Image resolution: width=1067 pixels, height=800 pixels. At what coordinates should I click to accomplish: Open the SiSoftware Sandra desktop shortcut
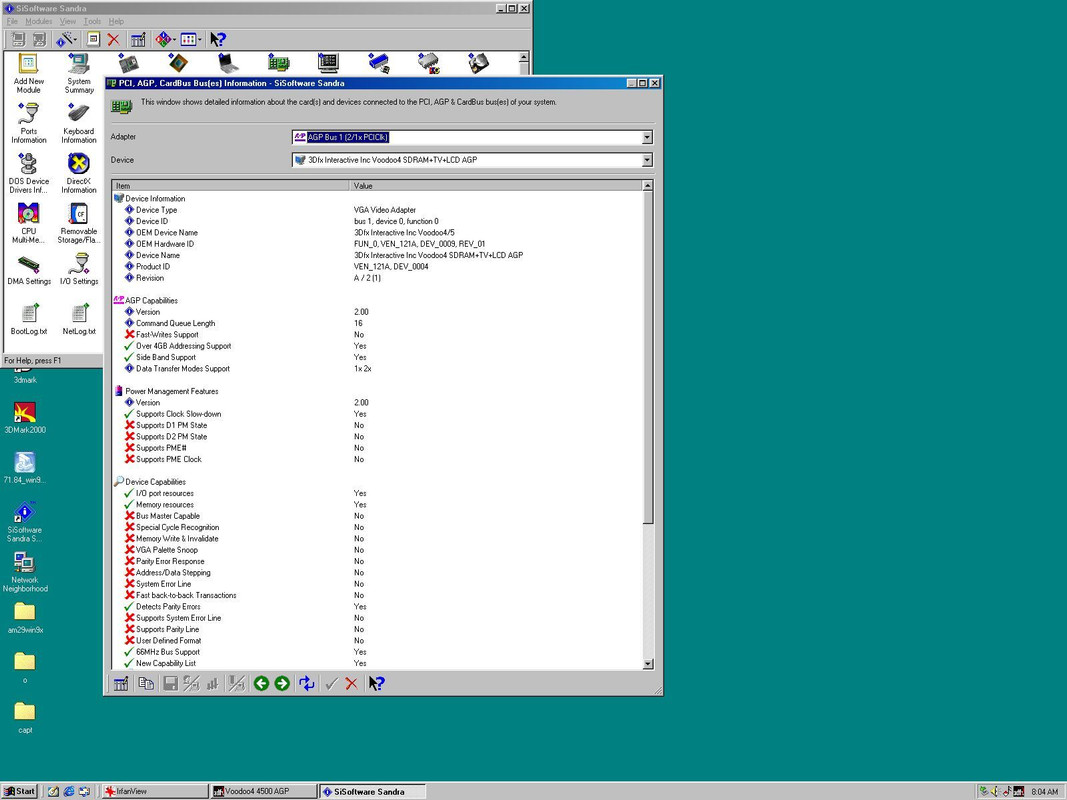point(24,522)
